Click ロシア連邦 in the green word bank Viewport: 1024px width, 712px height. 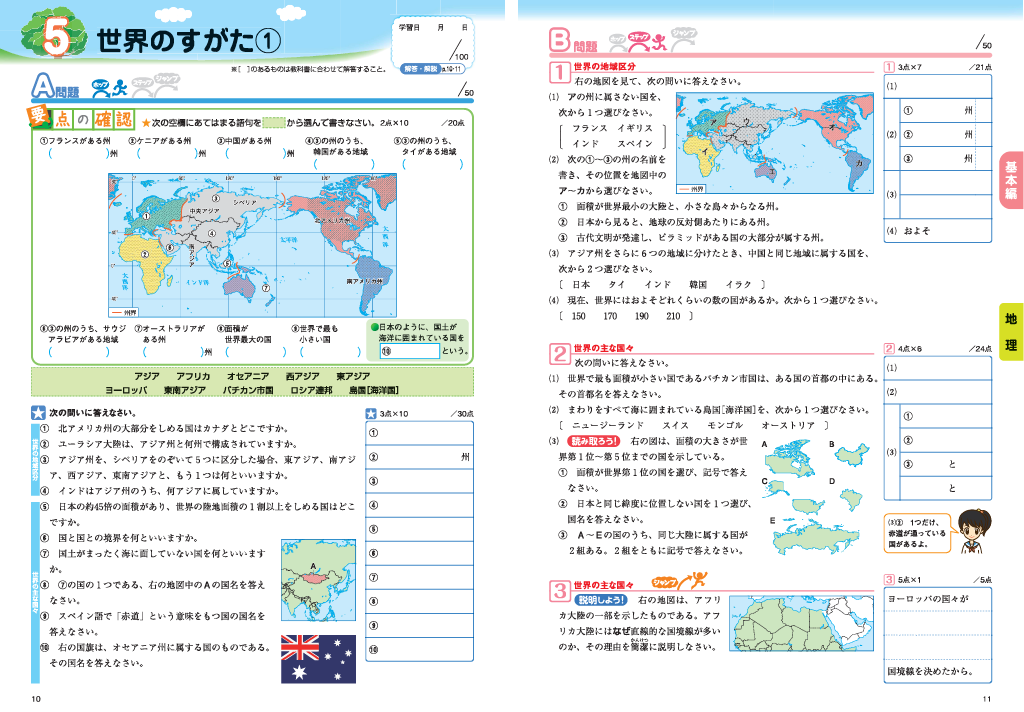tap(312, 390)
